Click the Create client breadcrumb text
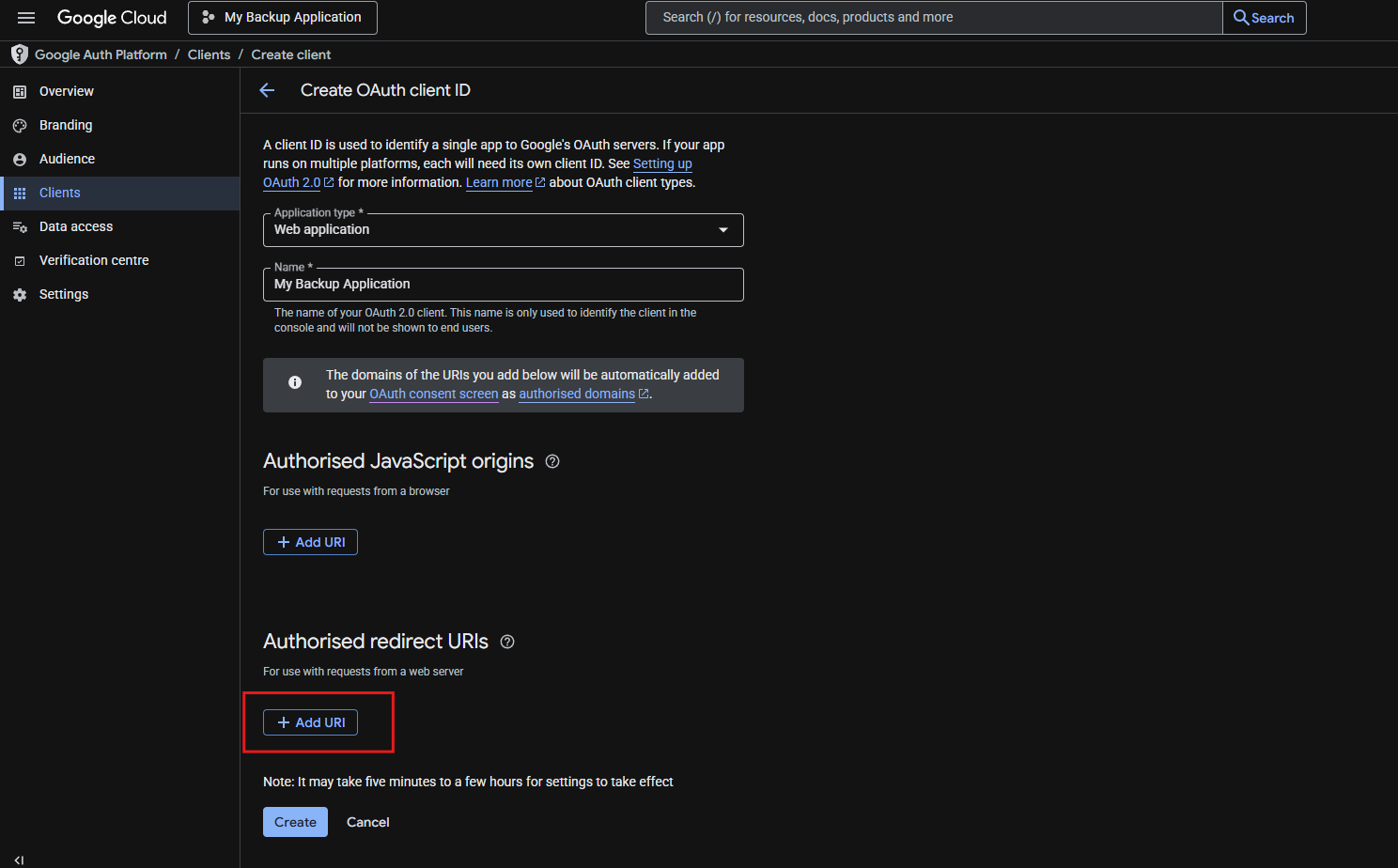Screen dimensions: 1398x868 (x=291, y=54)
